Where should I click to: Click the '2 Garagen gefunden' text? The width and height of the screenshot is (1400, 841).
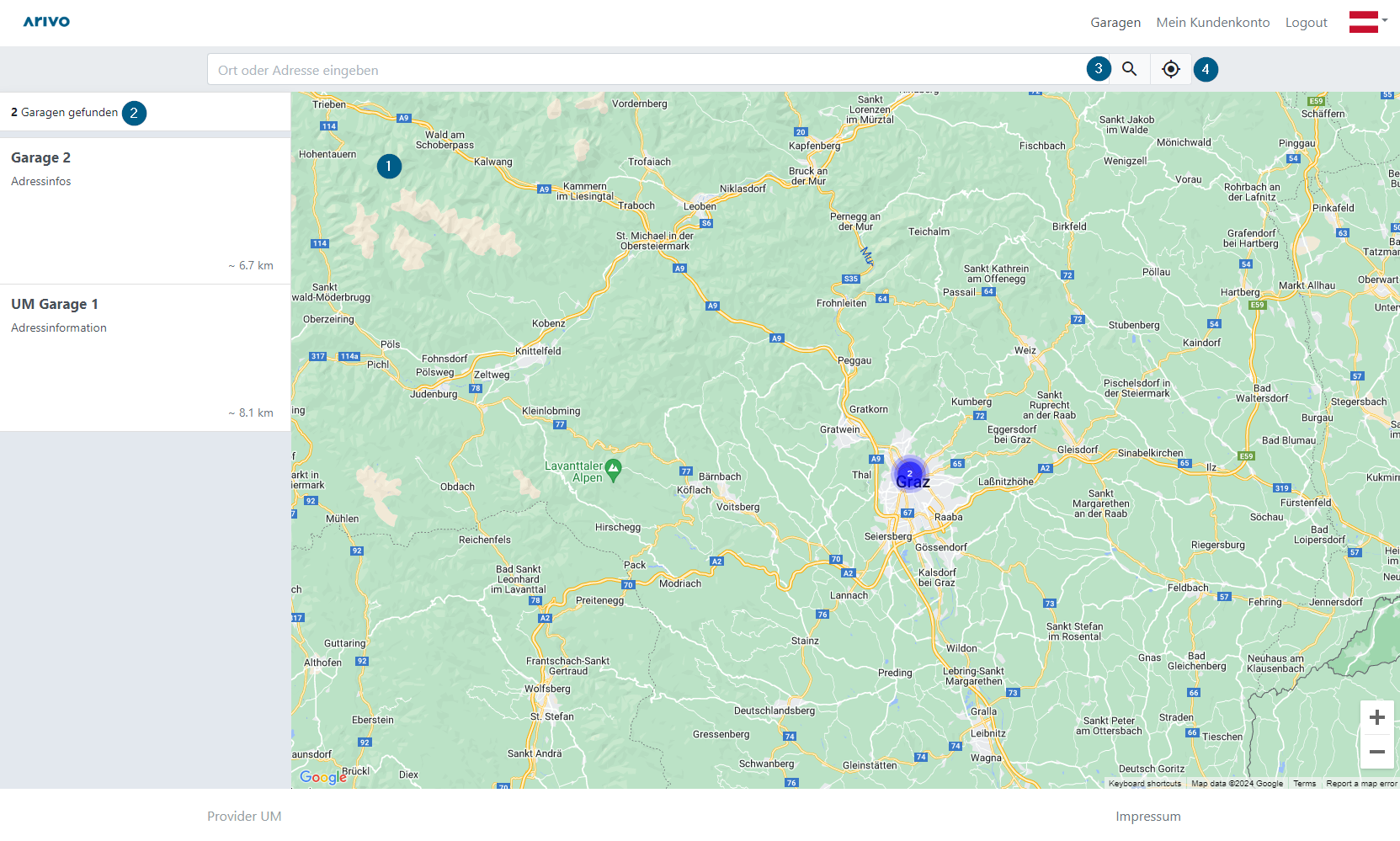pos(65,112)
